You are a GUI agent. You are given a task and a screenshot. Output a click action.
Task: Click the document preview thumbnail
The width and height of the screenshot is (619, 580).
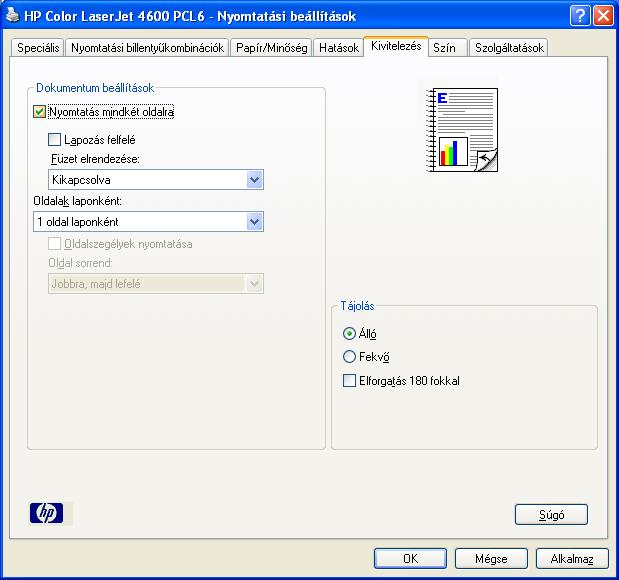[462, 130]
